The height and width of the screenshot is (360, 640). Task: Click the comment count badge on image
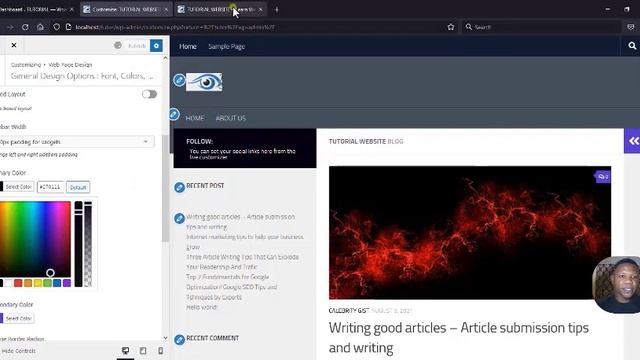pyautogui.click(x=603, y=177)
